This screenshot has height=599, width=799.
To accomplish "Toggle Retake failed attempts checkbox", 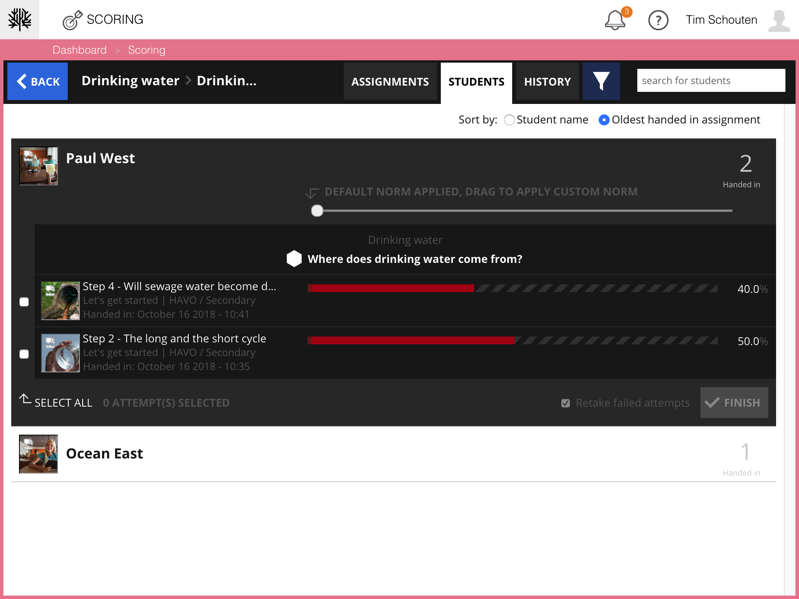I will (x=566, y=403).
